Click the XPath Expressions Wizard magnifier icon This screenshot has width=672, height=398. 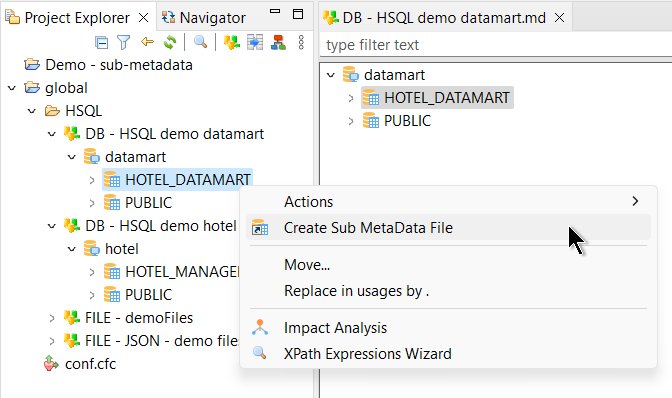click(260, 353)
